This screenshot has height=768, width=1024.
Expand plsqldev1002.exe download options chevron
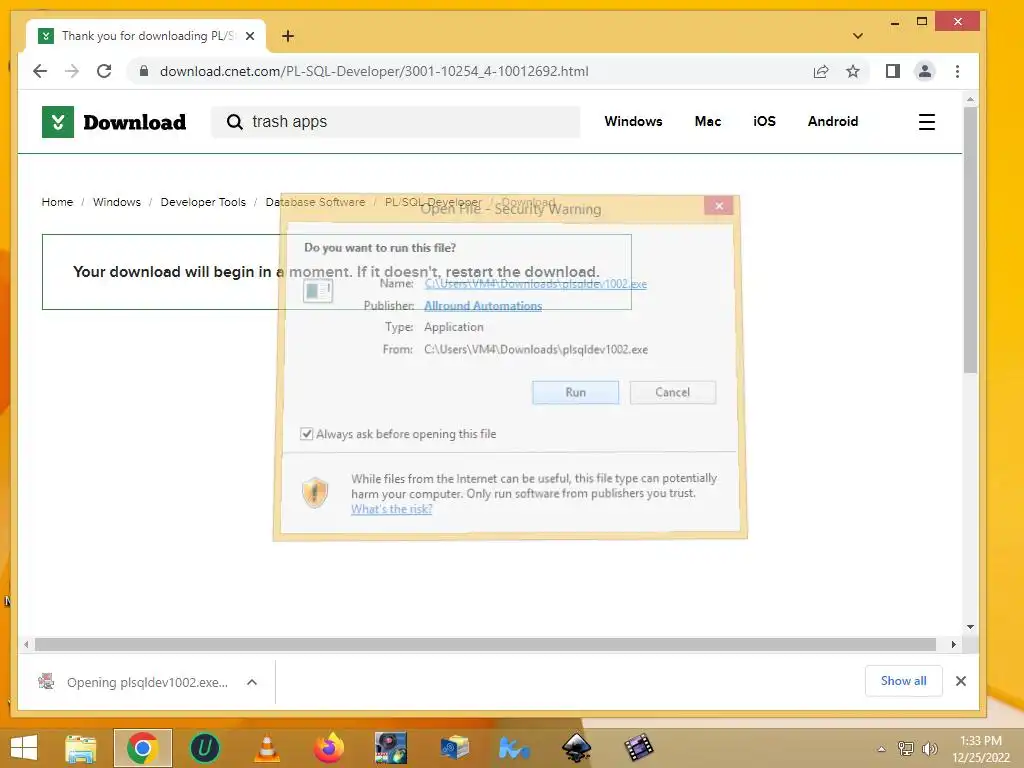[252, 682]
